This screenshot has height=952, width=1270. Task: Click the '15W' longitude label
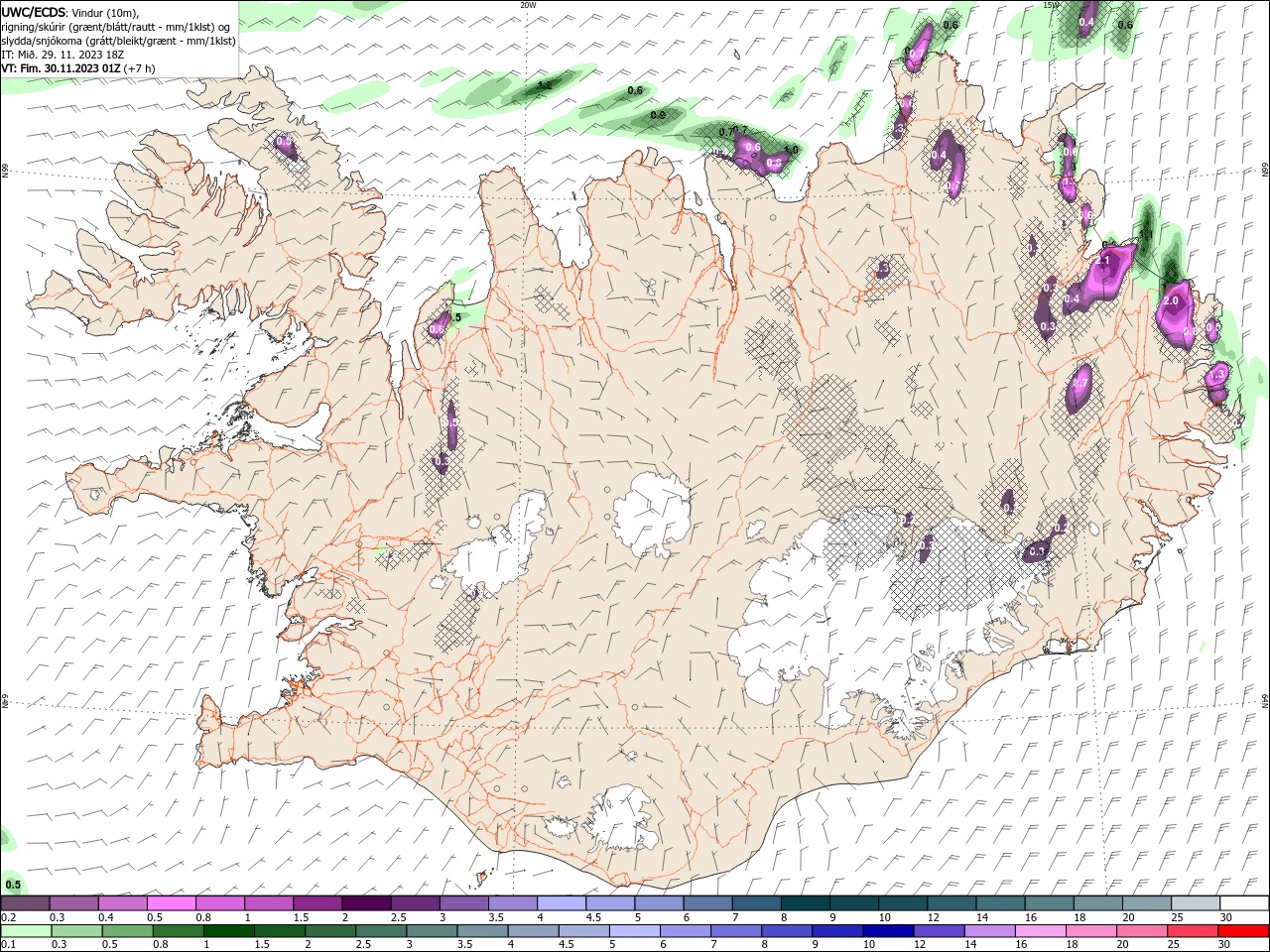click(x=1052, y=5)
